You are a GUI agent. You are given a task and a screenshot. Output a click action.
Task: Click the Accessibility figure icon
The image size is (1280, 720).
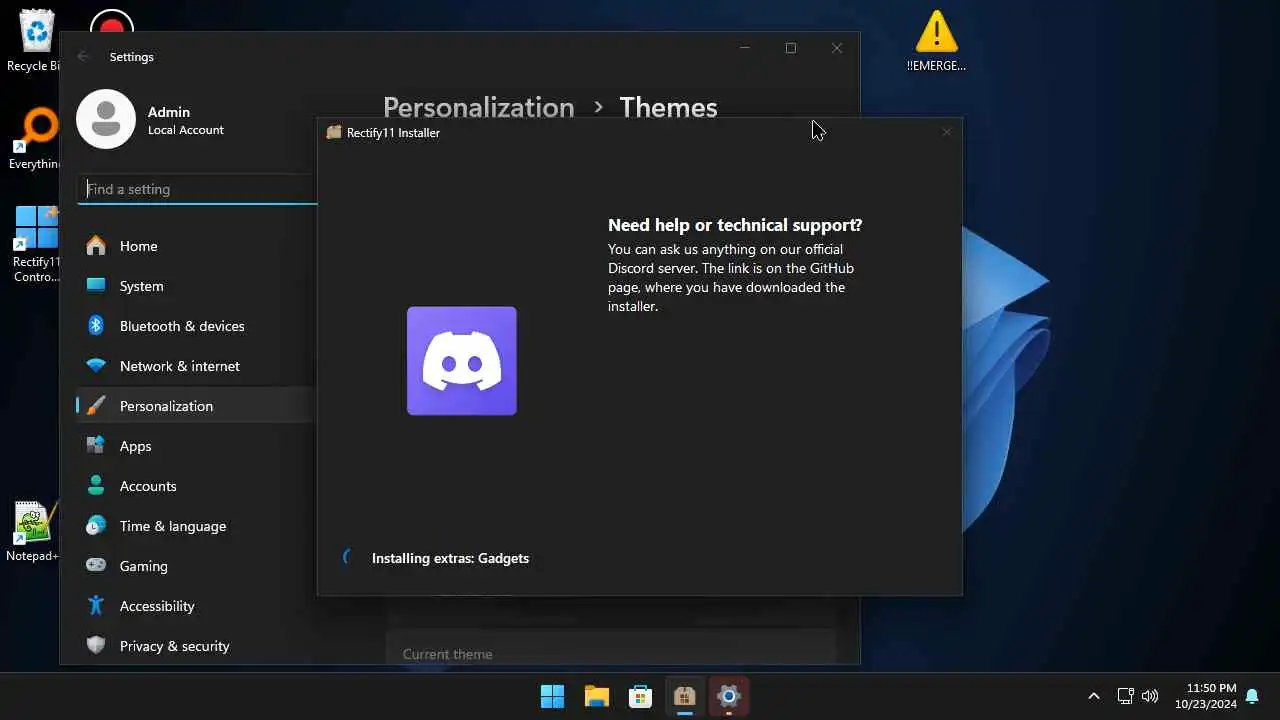96,605
